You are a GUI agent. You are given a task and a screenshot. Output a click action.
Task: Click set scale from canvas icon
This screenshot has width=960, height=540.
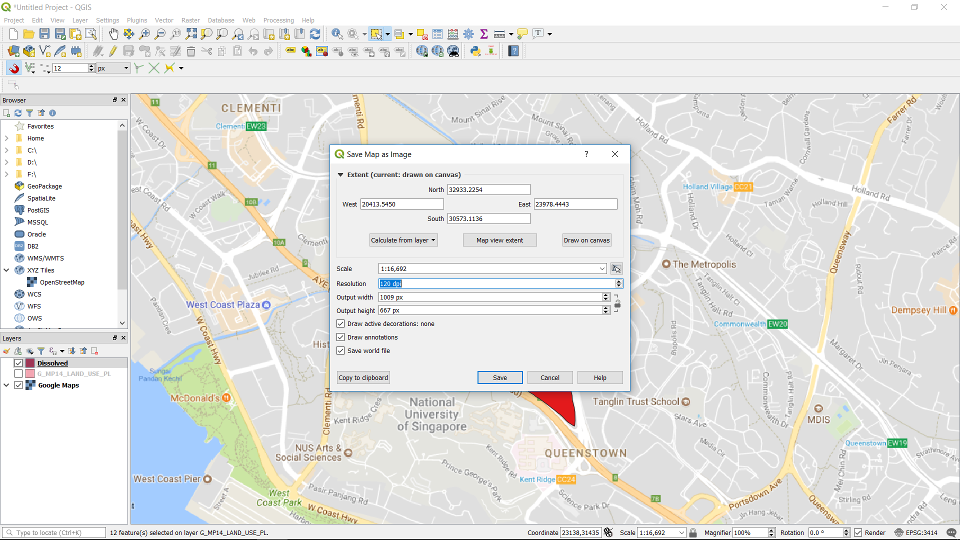616,269
